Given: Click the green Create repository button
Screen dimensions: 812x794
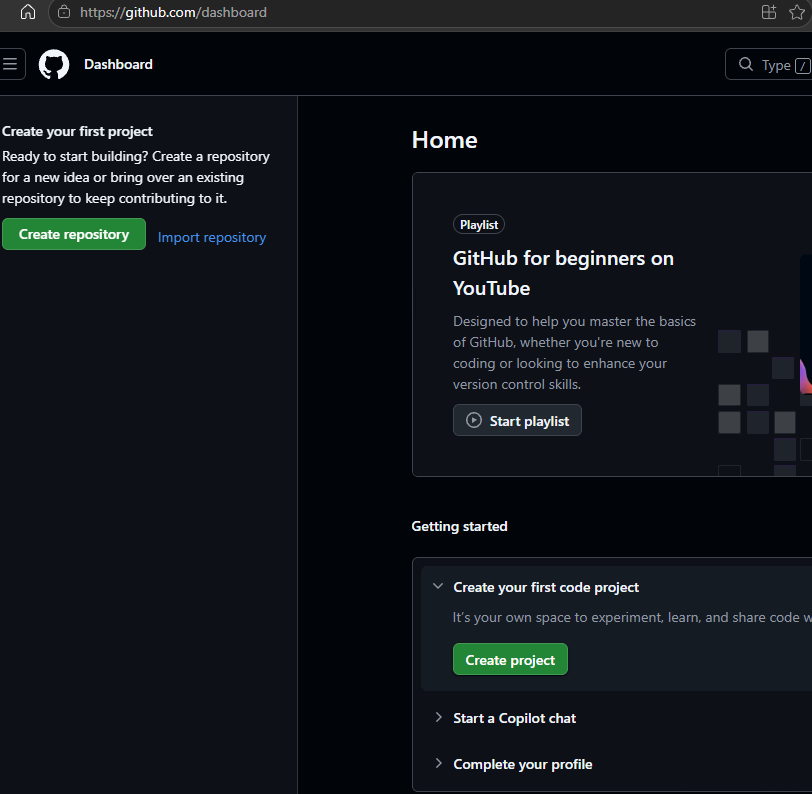Looking at the screenshot, I should click(x=74, y=234).
